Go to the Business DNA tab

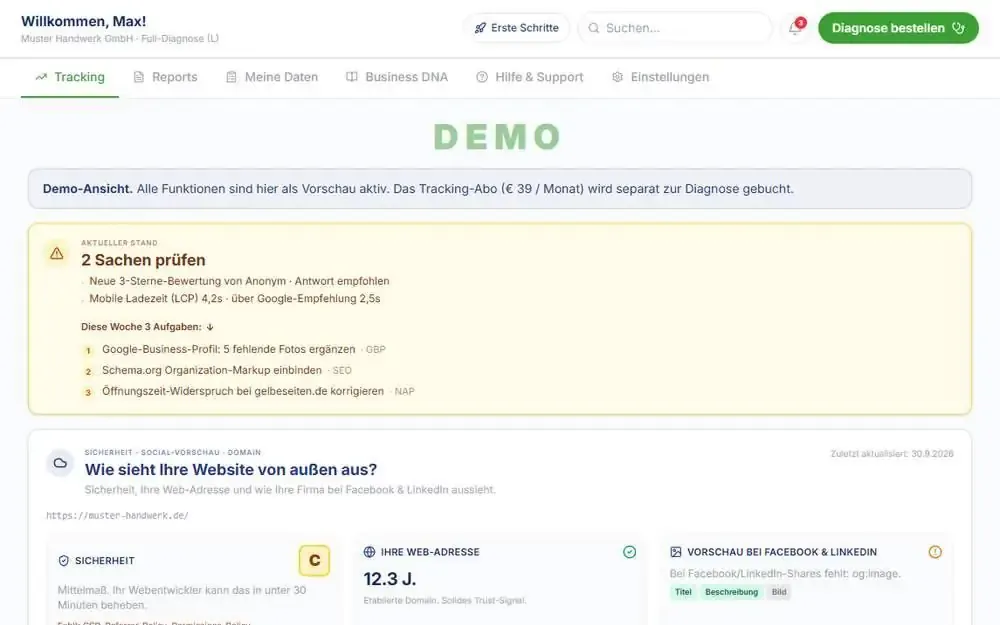click(x=397, y=77)
